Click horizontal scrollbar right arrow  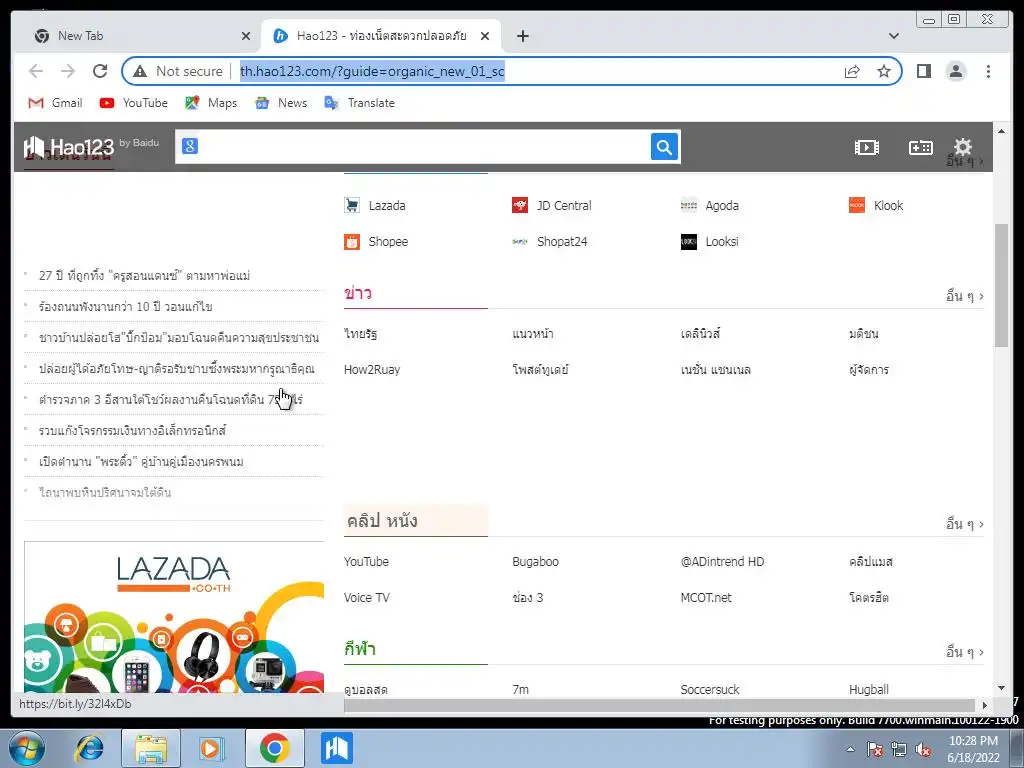(x=985, y=705)
